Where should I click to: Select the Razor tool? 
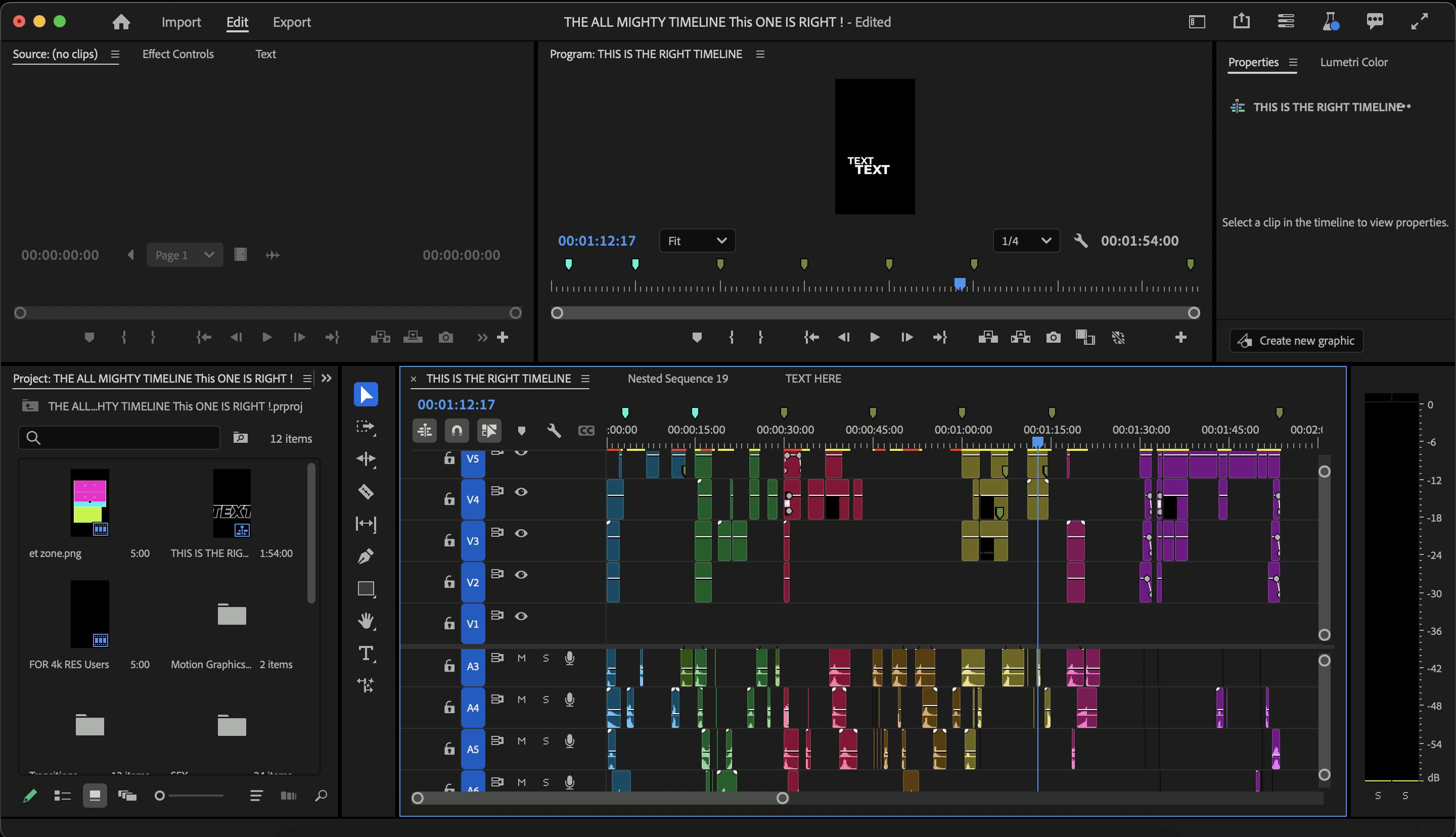click(366, 491)
